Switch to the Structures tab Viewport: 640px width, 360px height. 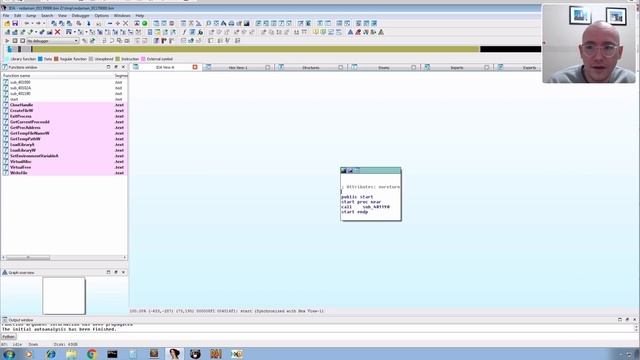pos(311,67)
